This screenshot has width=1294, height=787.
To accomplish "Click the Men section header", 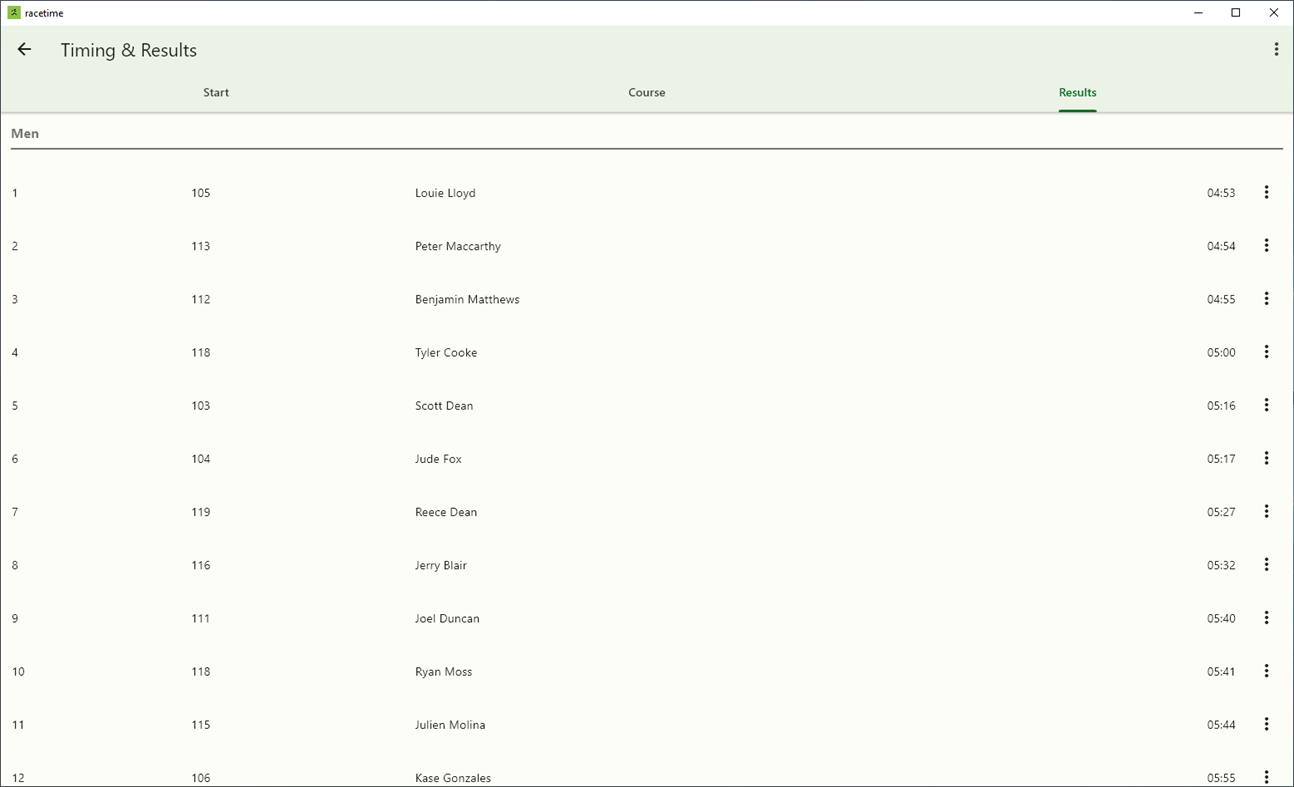I will (25, 132).
